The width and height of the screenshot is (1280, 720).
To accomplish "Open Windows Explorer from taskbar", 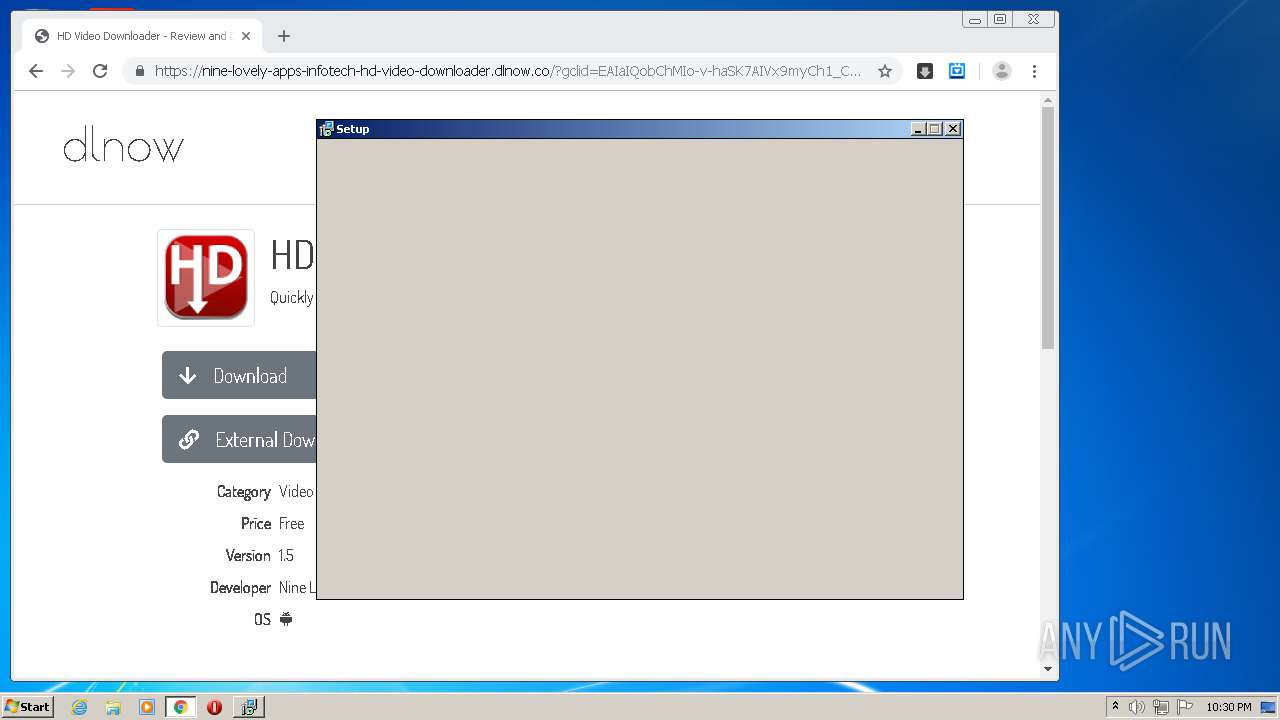I will click(113, 707).
